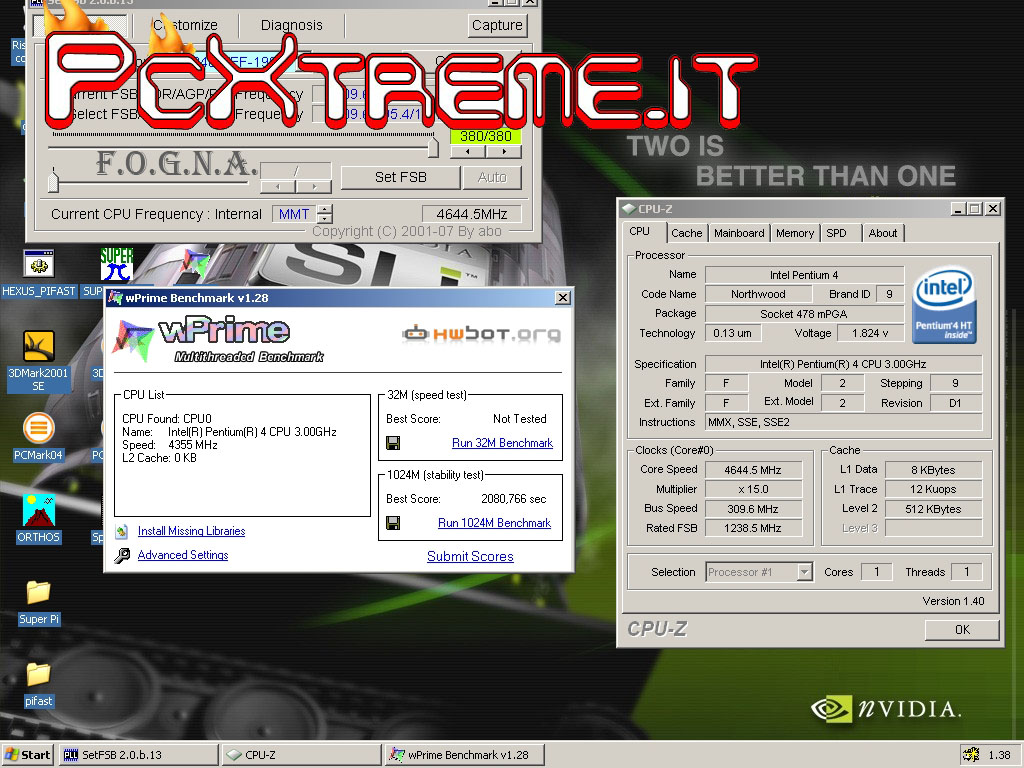The image size is (1024, 768).
Task: Click the FSB slider thumb in SetFSB
Action: click(x=432, y=146)
